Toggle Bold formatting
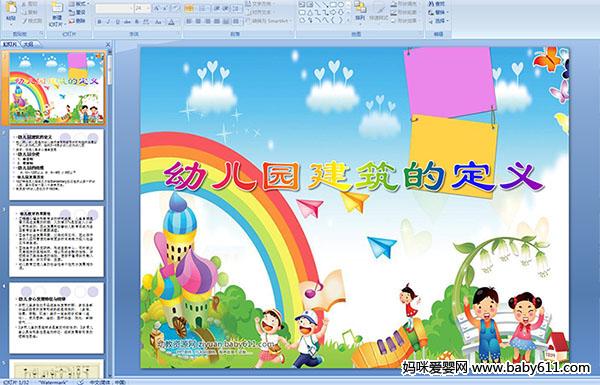600x385 pixels. tap(99, 22)
